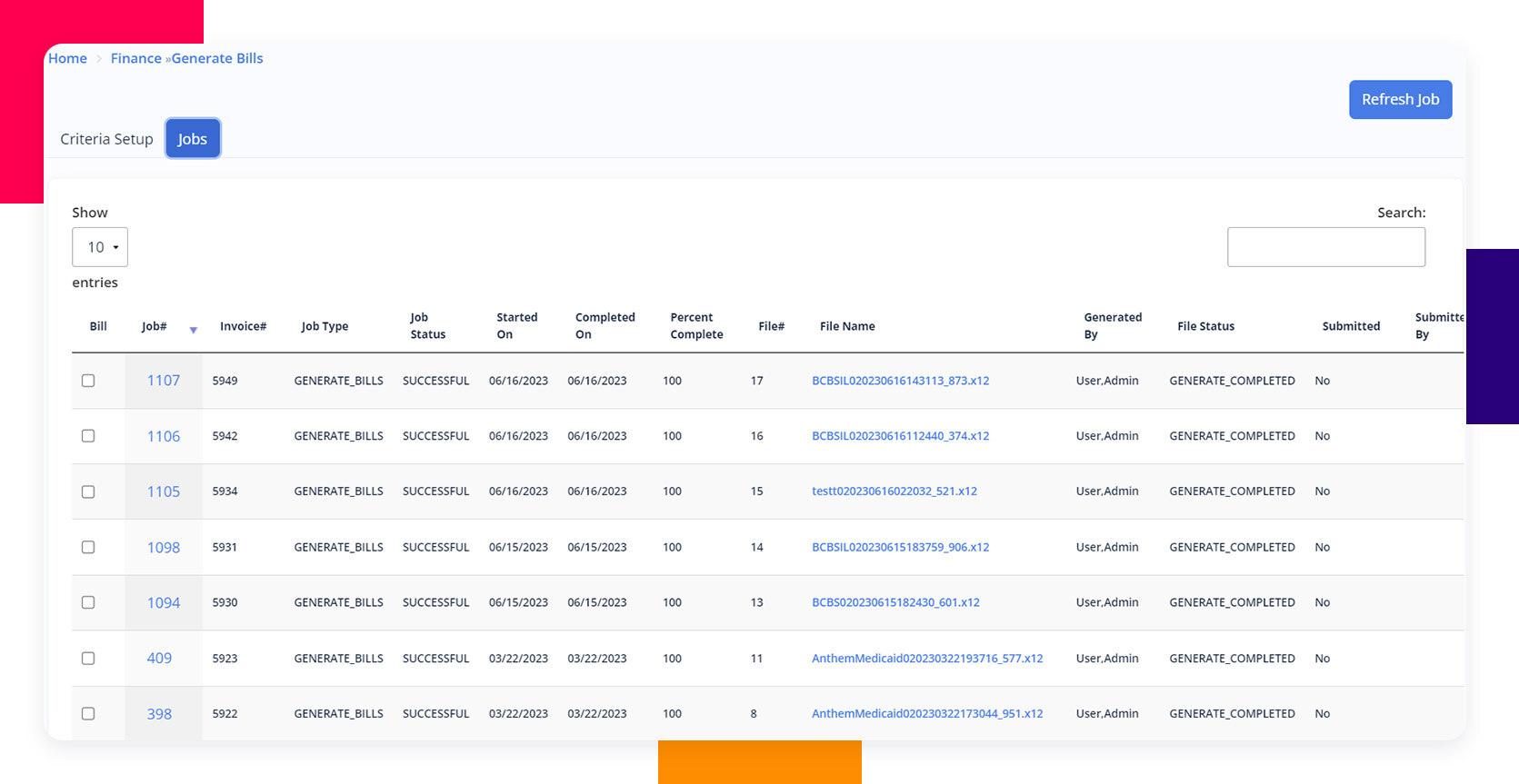
Task: Open file BCBSIL020230616112440_374.x12
Action: tap(900, 436)
